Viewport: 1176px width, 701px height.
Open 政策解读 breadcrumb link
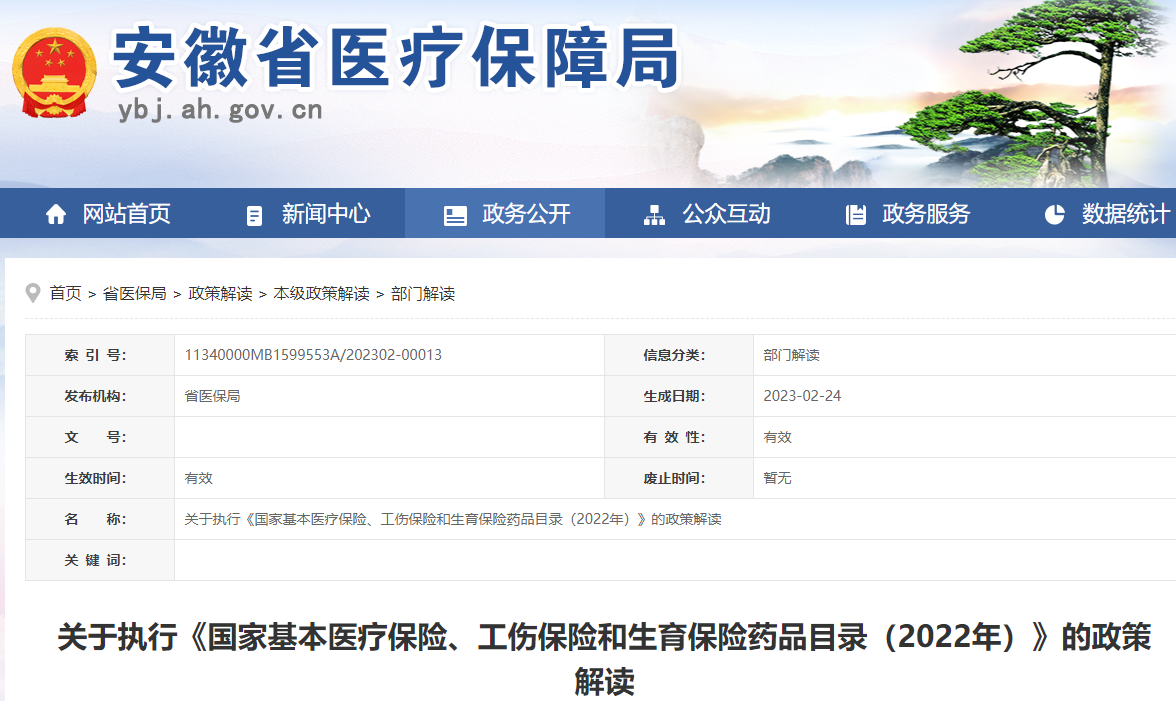220,293
